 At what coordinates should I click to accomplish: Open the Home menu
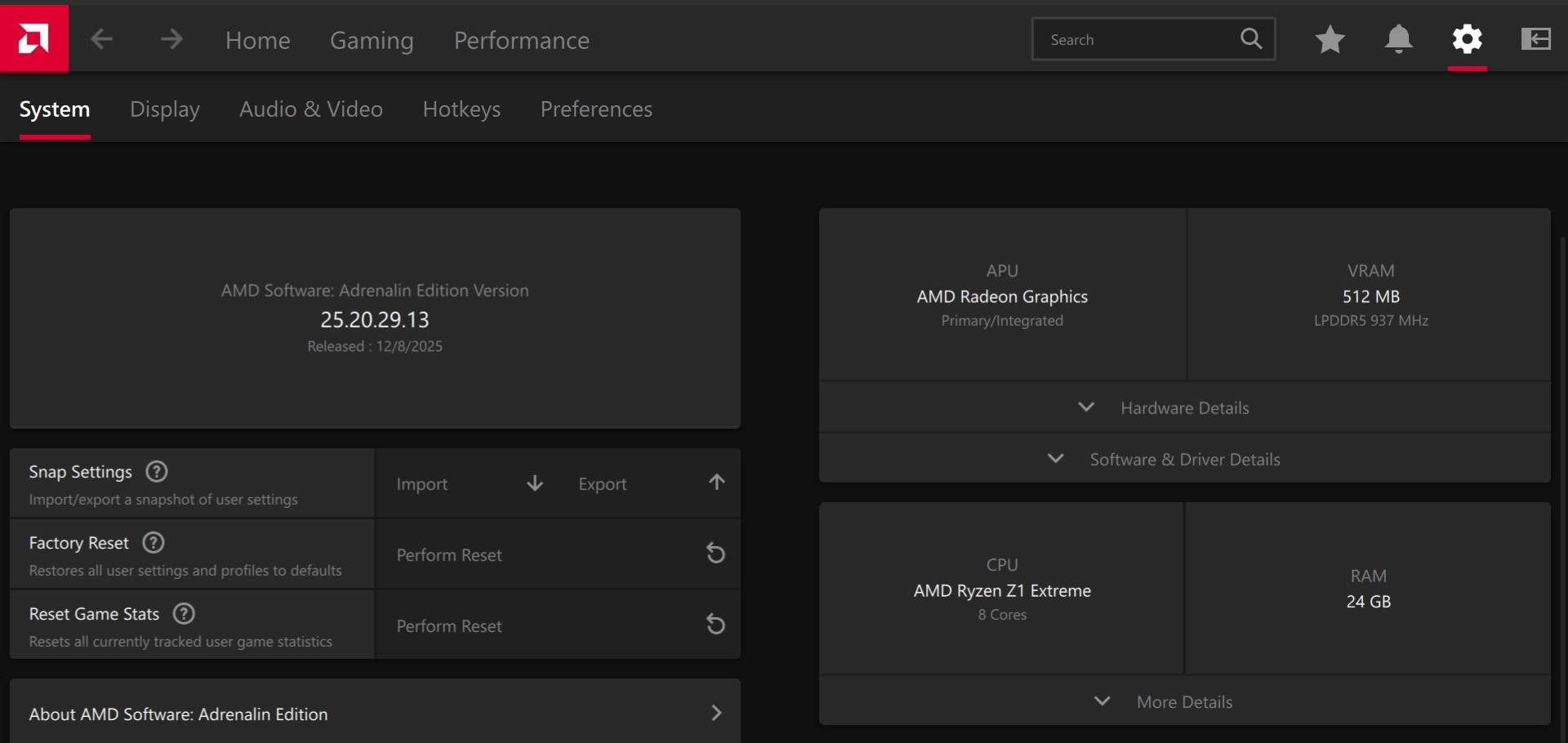(x=258, y=40)
